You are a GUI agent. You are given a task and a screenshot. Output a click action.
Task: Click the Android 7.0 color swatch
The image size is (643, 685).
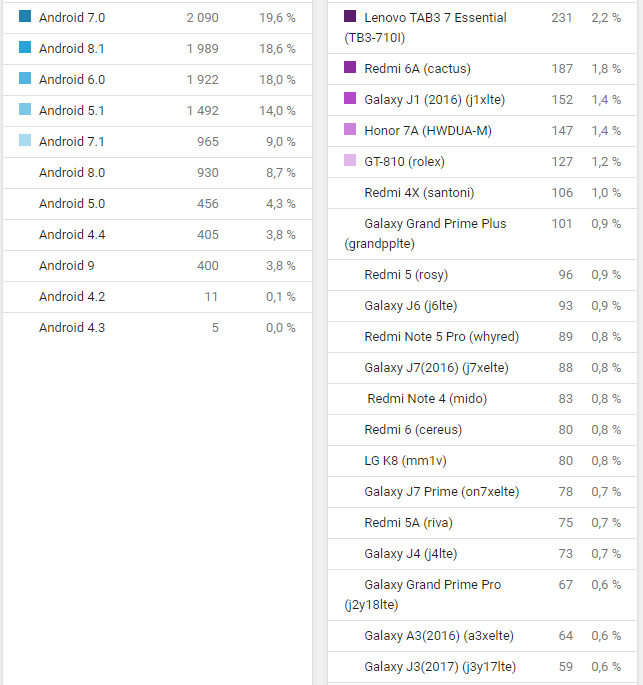(25, 16)
